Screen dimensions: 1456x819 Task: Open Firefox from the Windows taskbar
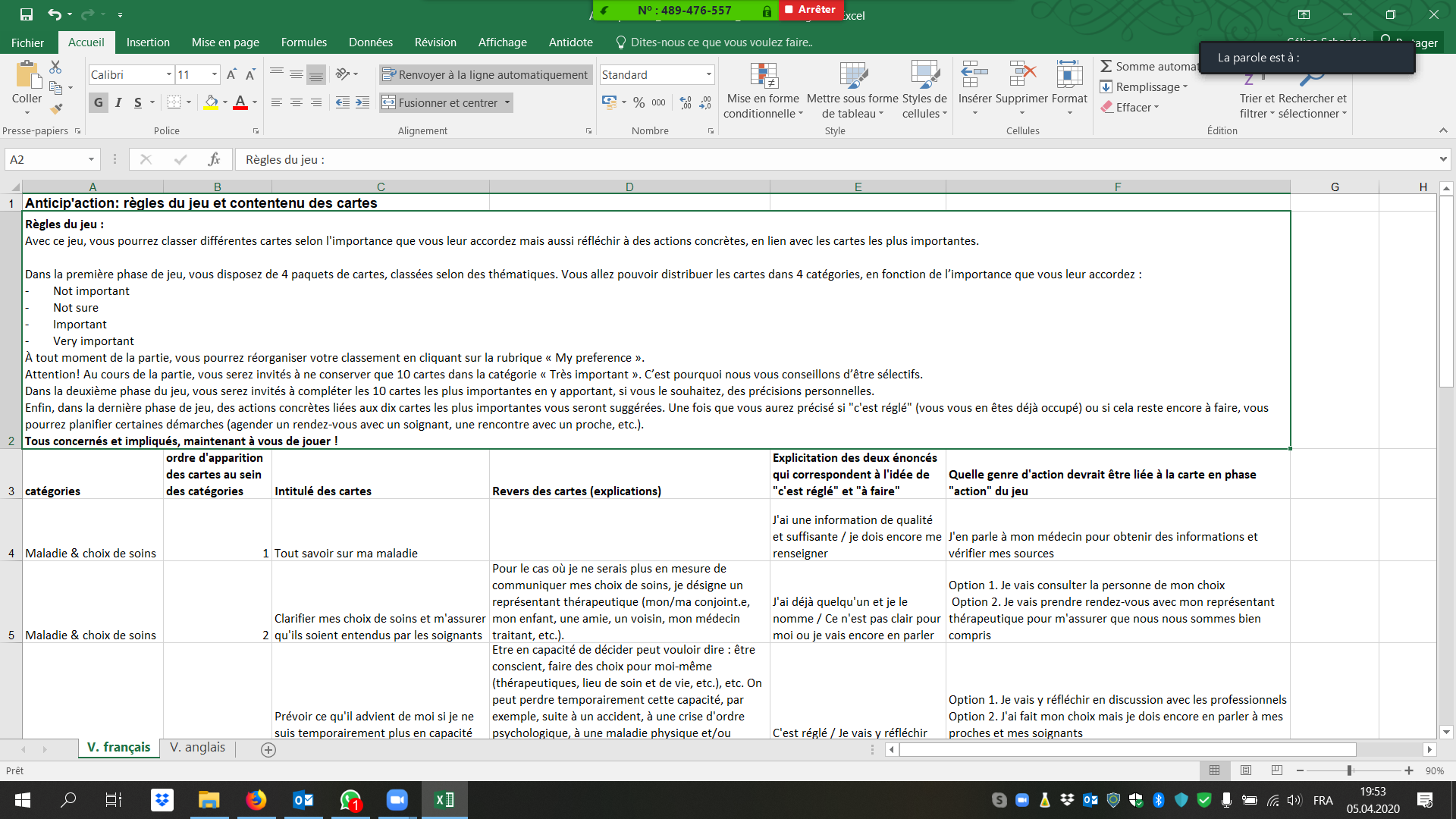[x=256, y=799]
